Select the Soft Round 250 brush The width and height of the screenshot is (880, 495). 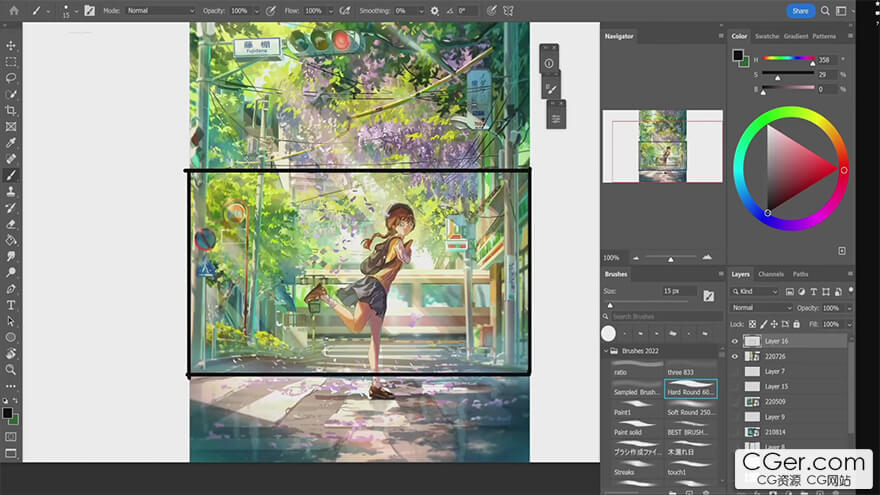(691, 409)
